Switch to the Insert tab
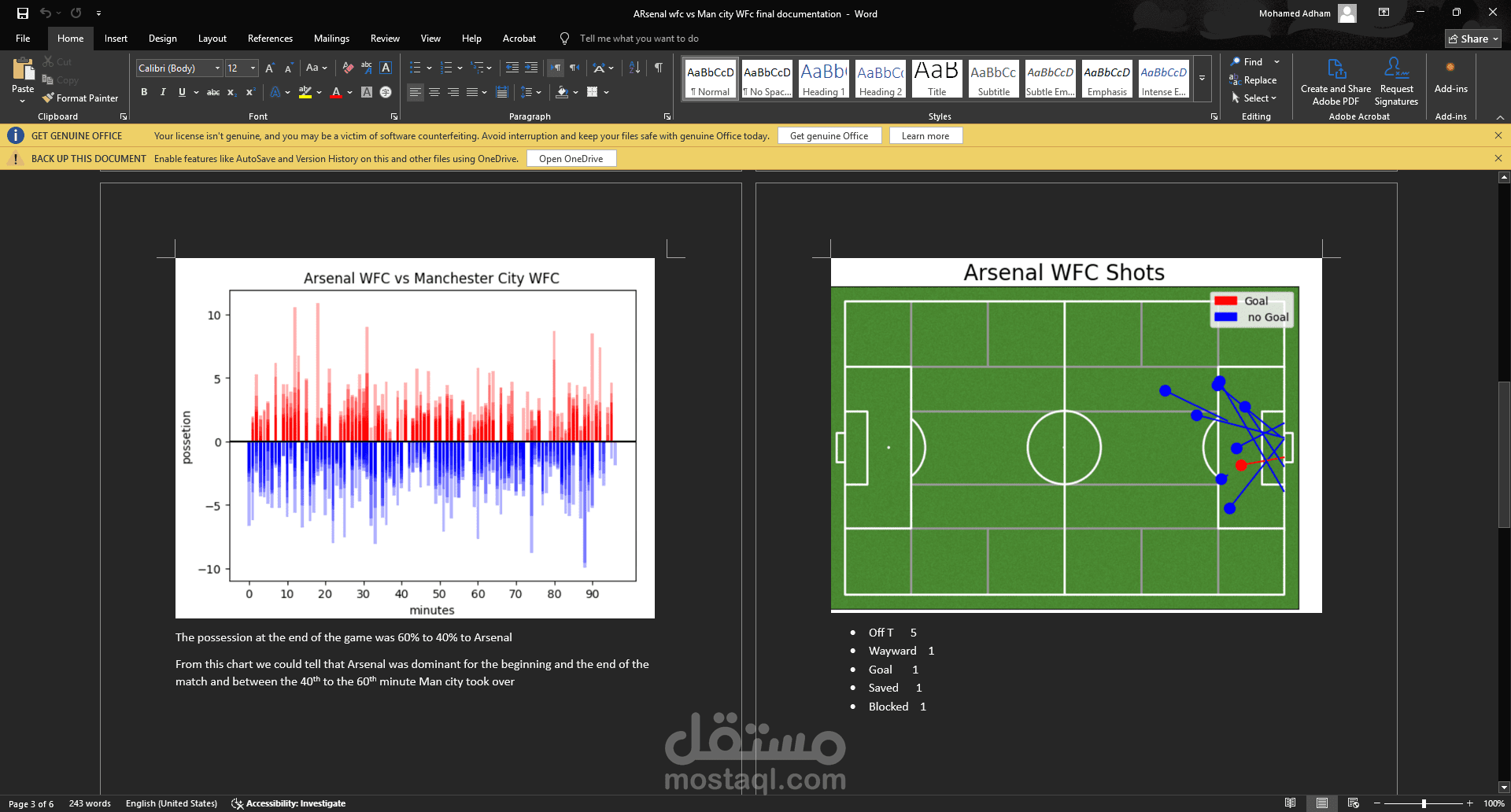The image size is (1511, 812). click(x=116, y=39)
